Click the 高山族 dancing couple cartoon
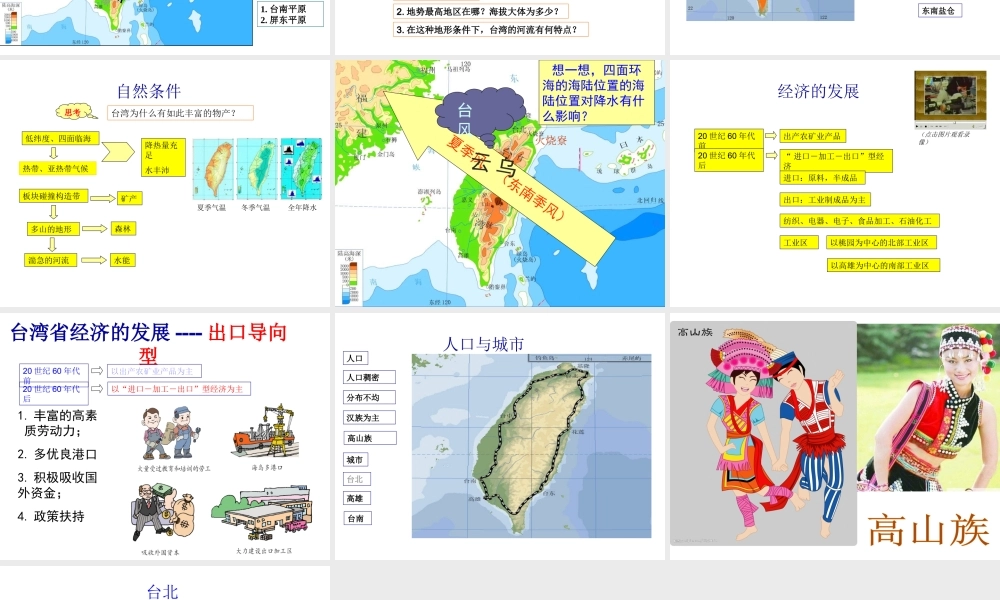This screenshot has height=600, width=1000. point(763,434)
